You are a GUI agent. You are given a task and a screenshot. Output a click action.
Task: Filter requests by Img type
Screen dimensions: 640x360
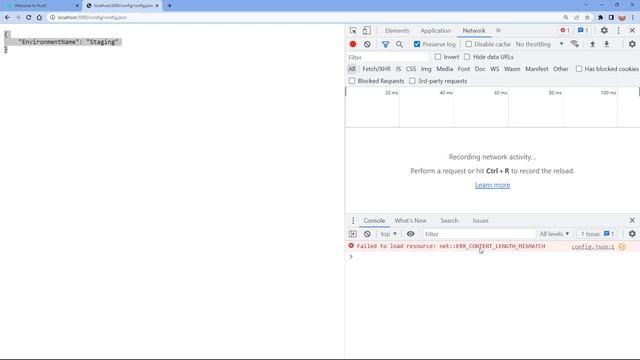(426, 69)
